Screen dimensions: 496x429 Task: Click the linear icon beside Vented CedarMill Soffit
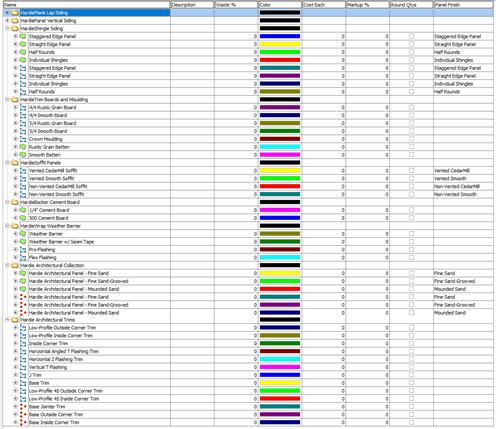tap(23, 171)
